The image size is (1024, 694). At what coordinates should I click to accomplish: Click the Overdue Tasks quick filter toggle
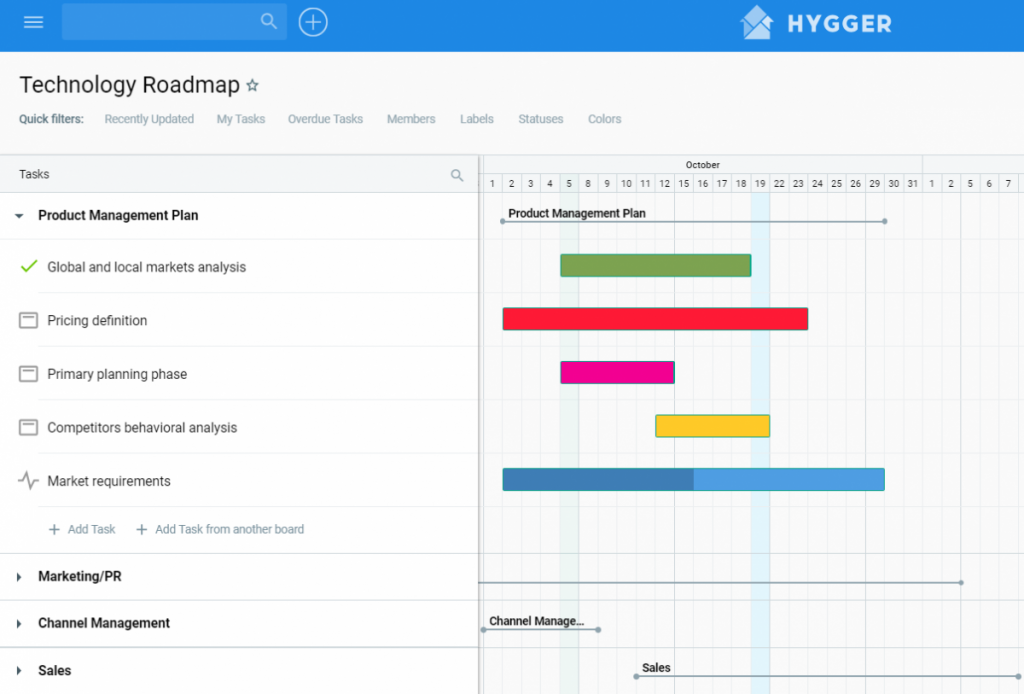[x=325, y=119]
